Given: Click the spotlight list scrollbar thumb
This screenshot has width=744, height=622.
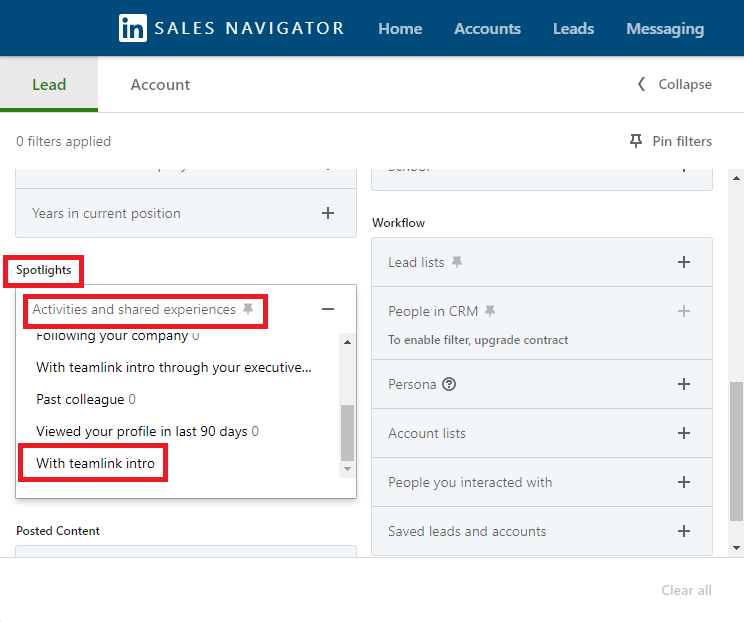Looking at the screenshot, I should 347,432.
